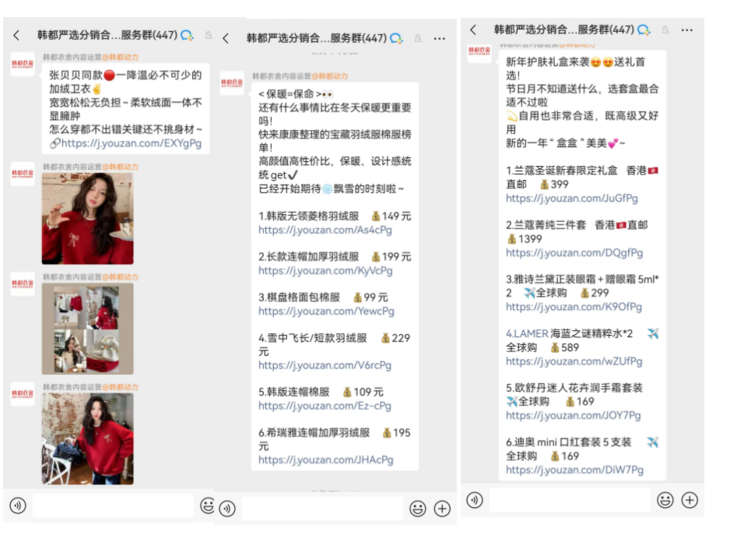Tap text 张贝贝同款 message bubble

pos(126,109)
